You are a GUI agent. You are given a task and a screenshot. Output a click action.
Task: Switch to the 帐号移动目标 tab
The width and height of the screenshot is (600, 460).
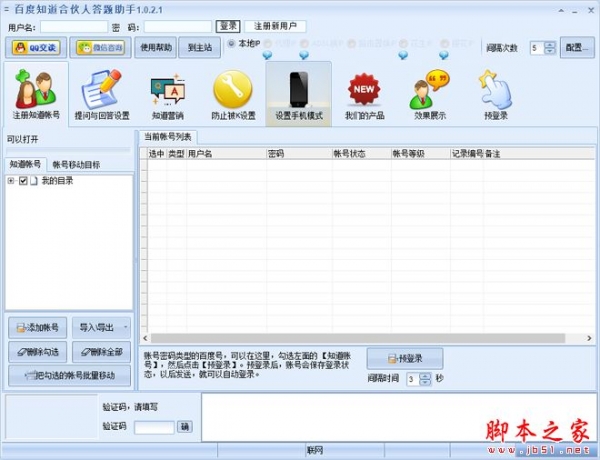(76, 165)
